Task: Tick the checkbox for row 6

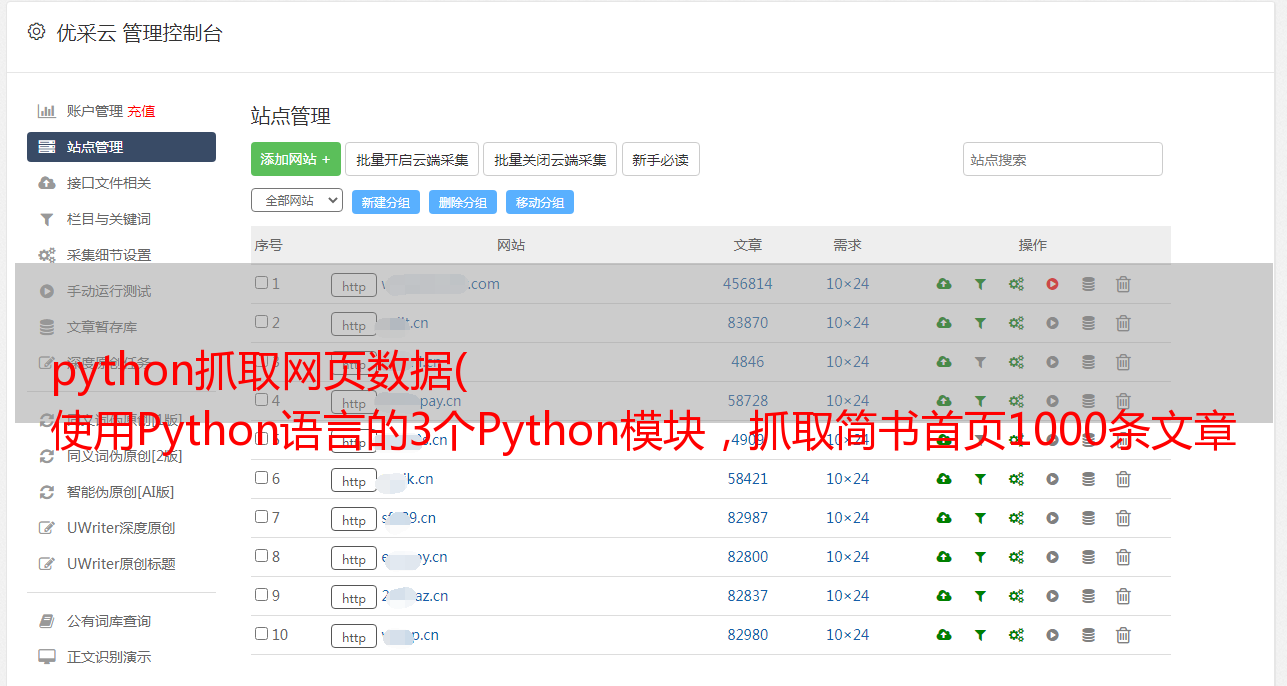Action: click(x=261, y=478)
